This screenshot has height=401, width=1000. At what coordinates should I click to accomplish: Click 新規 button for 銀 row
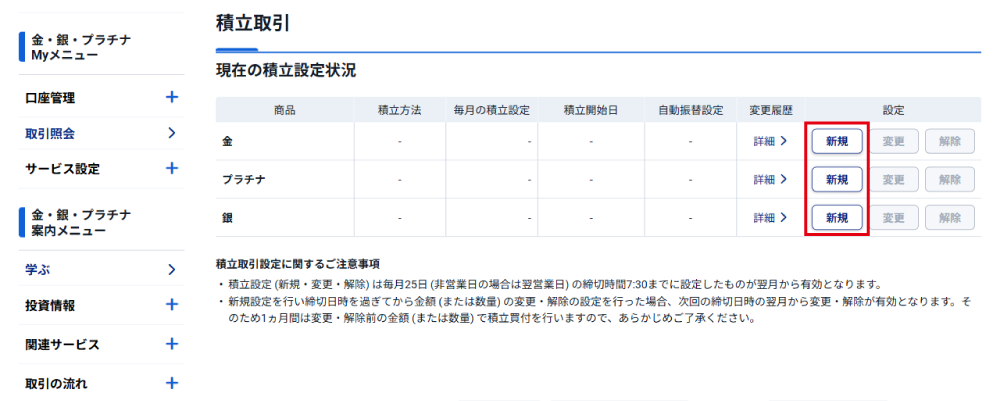click(x=837, y=218)
